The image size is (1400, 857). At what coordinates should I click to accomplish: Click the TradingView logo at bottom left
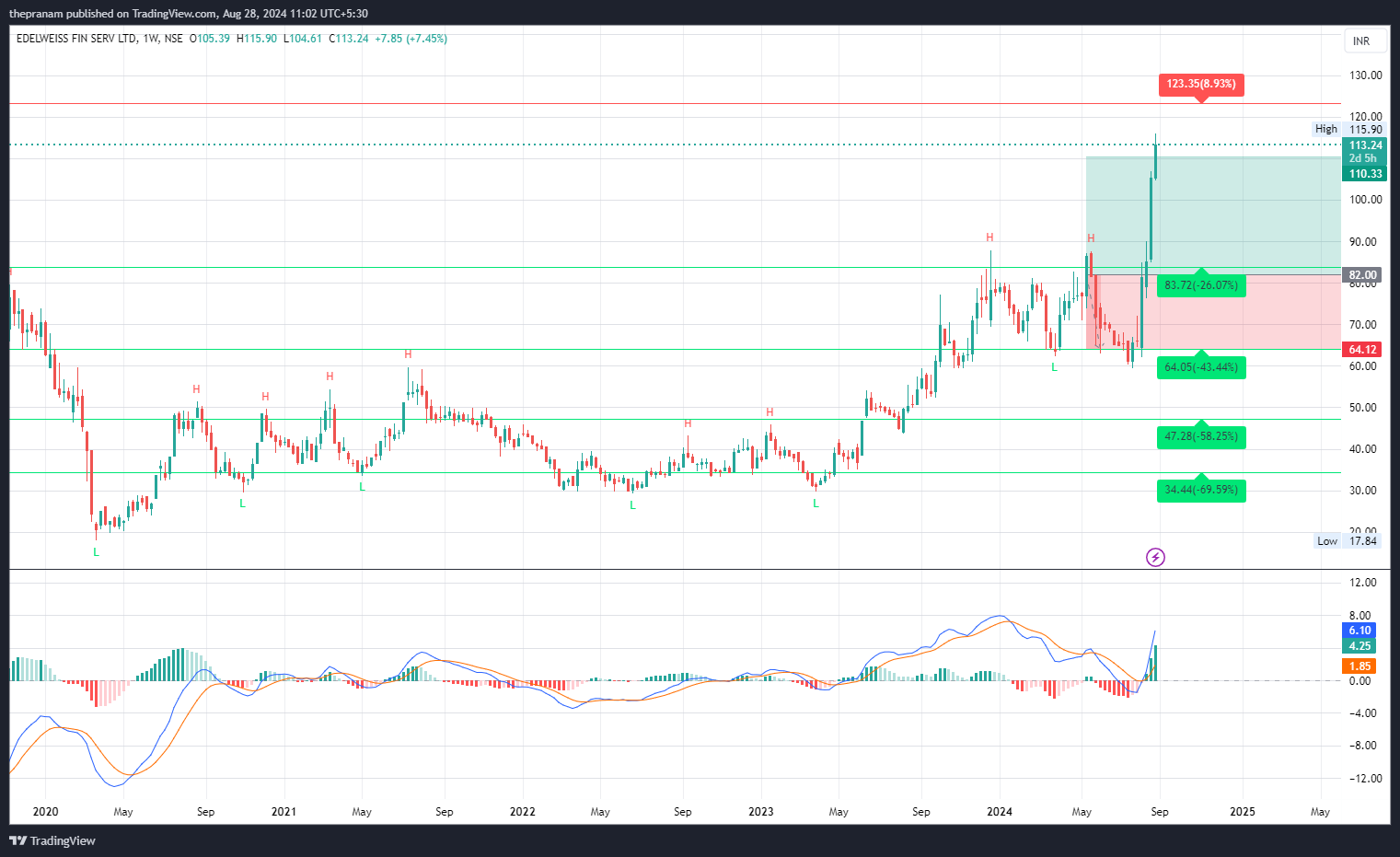(52, 840)
